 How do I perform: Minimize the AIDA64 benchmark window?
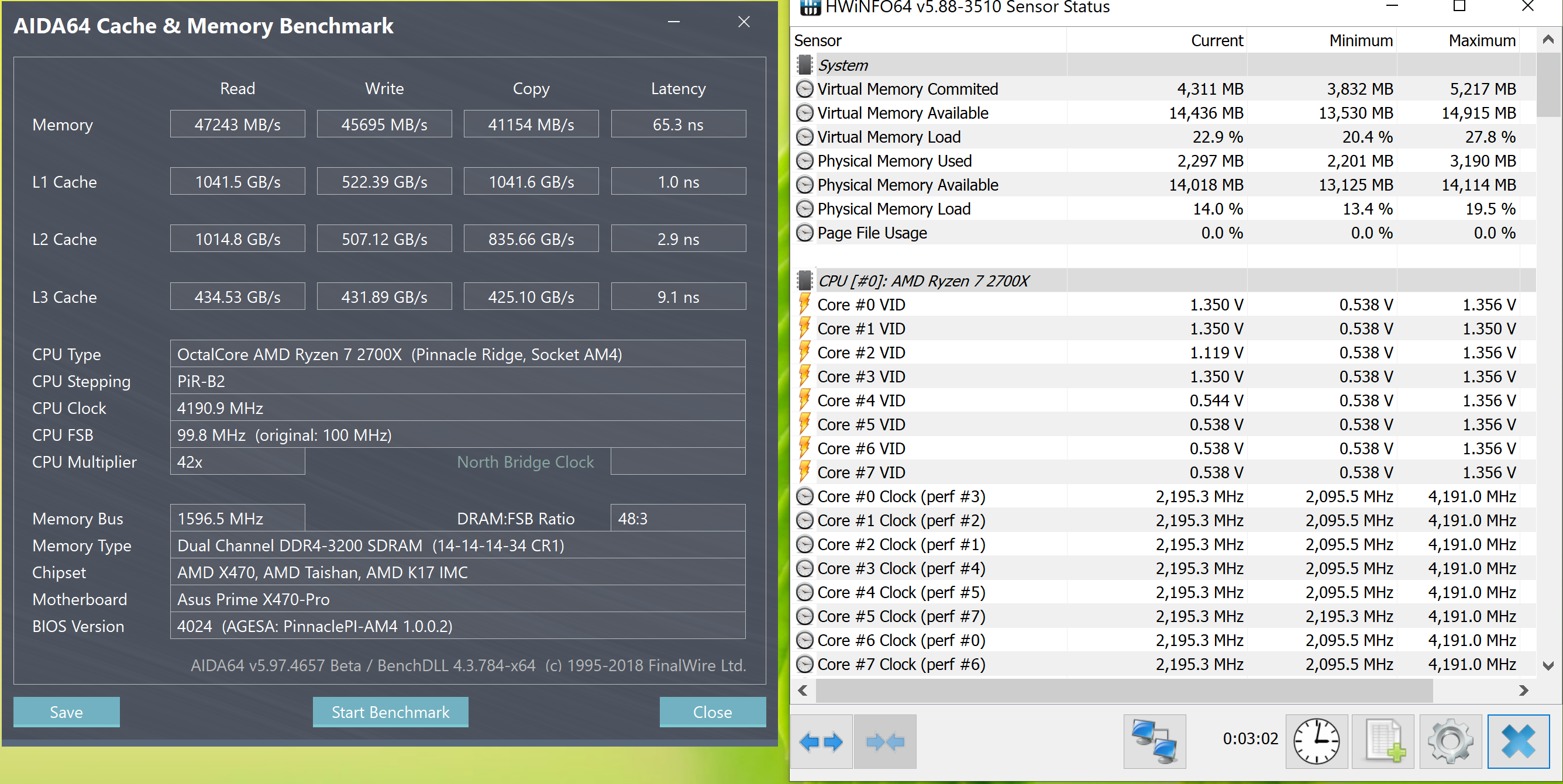[x=673, y=22]
